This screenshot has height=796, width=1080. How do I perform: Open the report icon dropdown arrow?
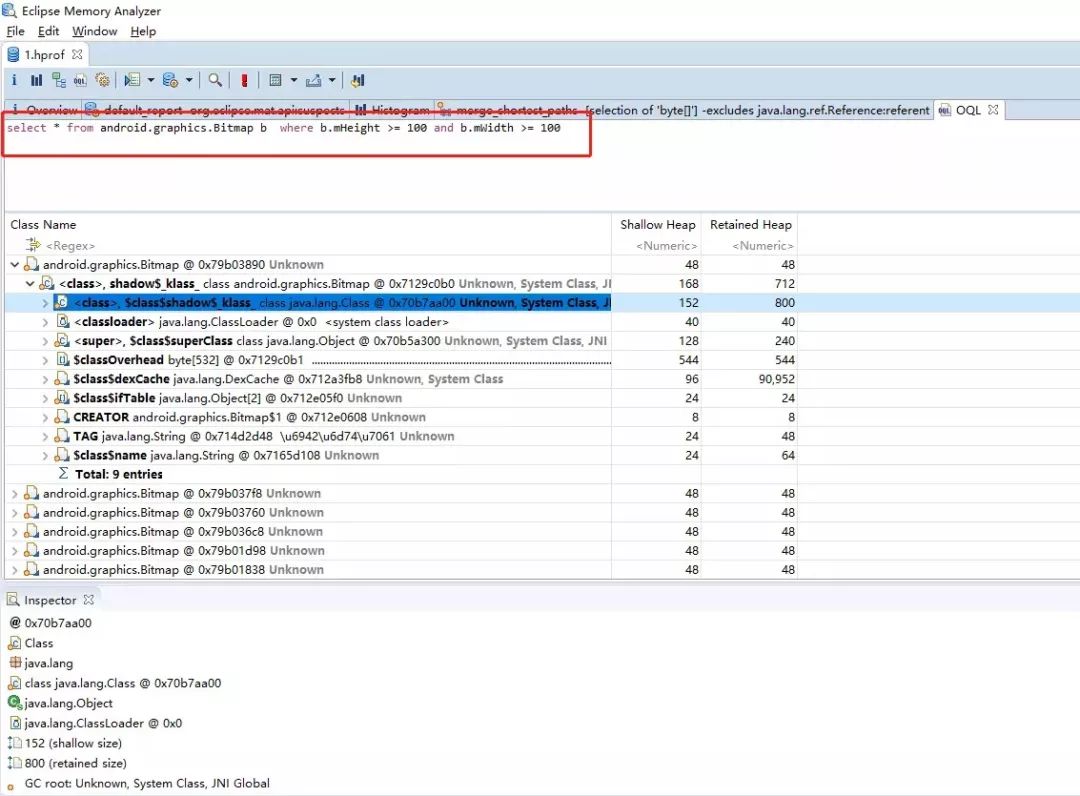pyautogui.click(x=151, y=80)
